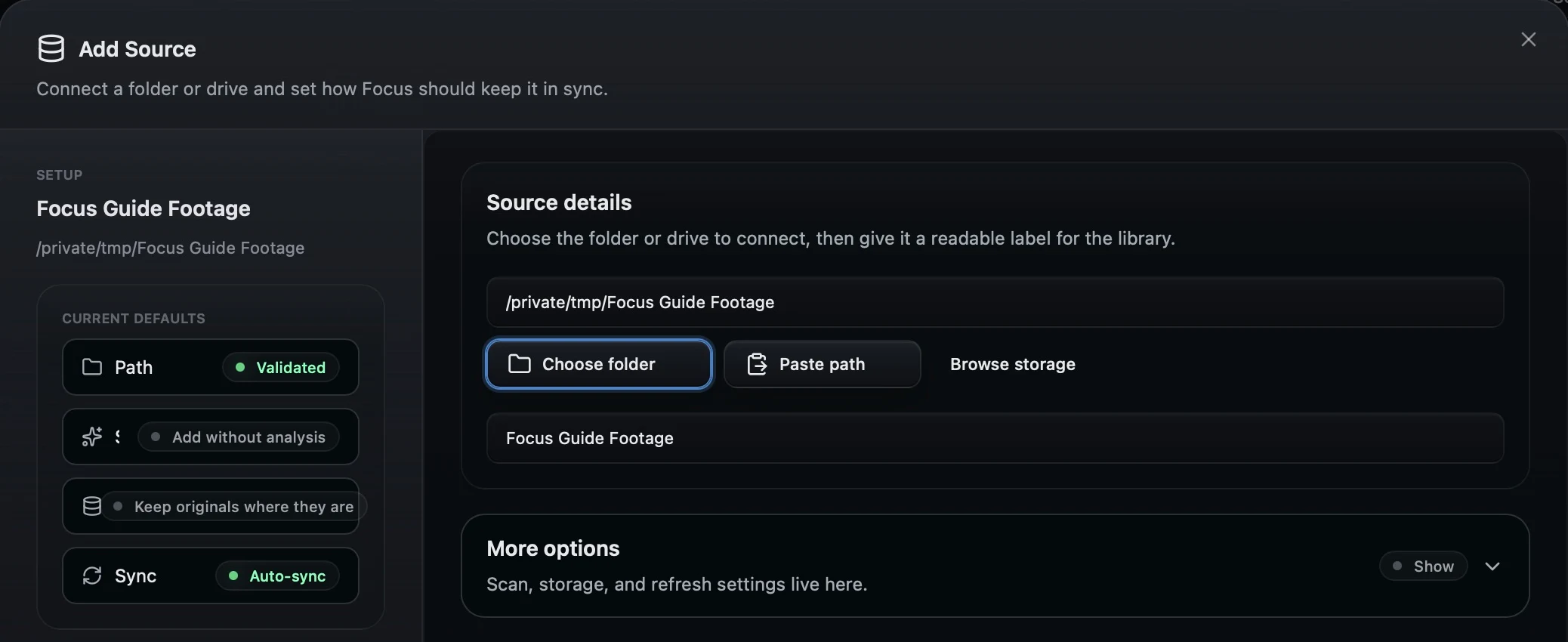Click the folder icon in Path row
Image resolution: width=1568 pixels, height=642 pixels.
pos(92,367)
